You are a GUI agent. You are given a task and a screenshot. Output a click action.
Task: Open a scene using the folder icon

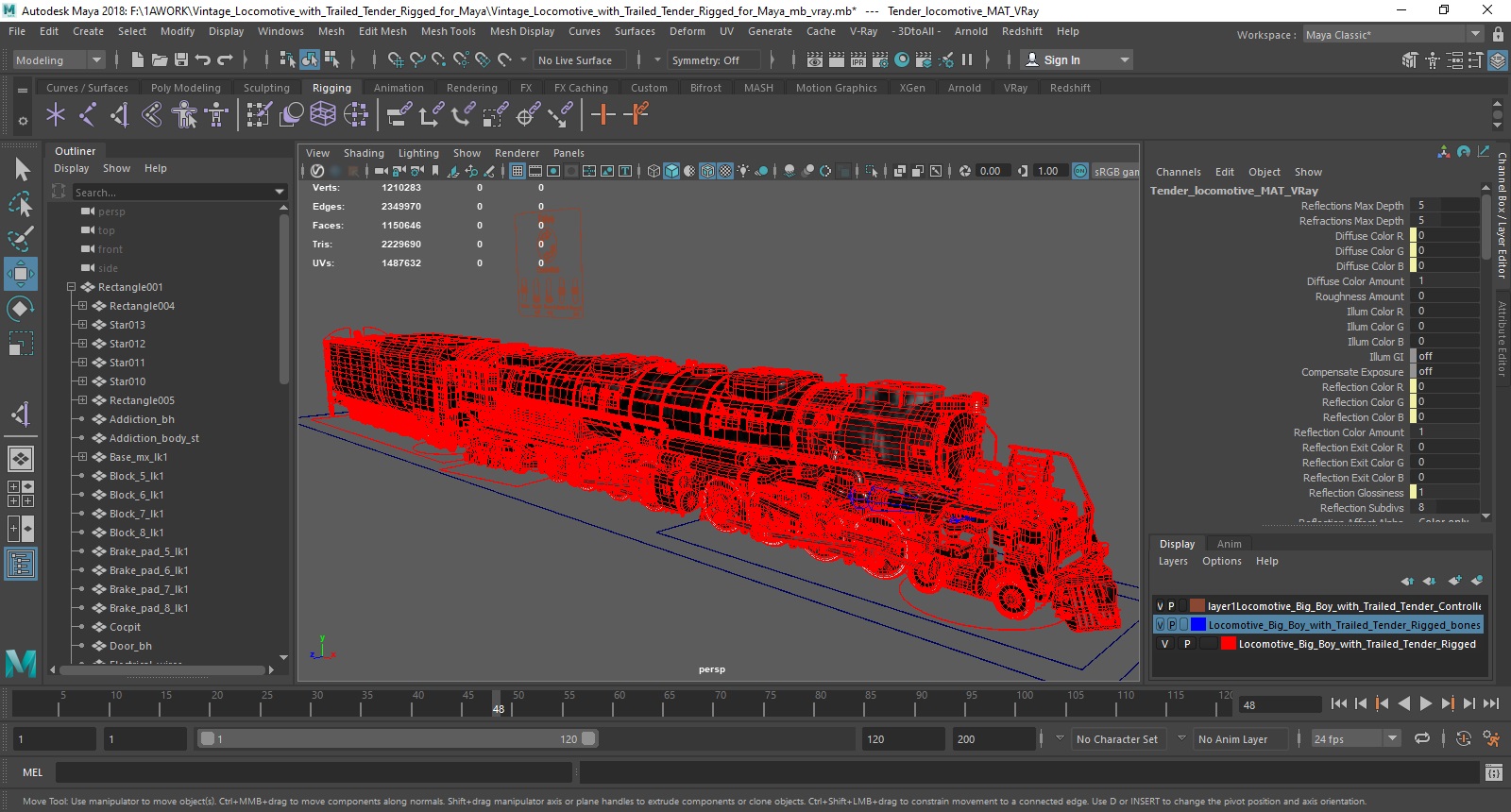160,59
